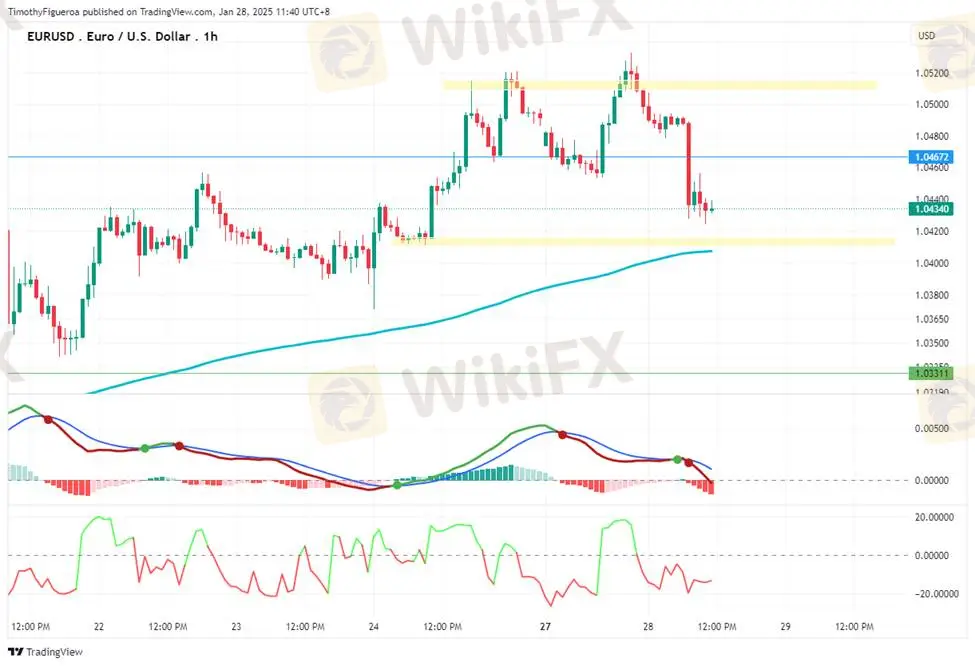Click the bold date label 27 on time axis
This screenshot has width=975, height=666.
(545, 627)
